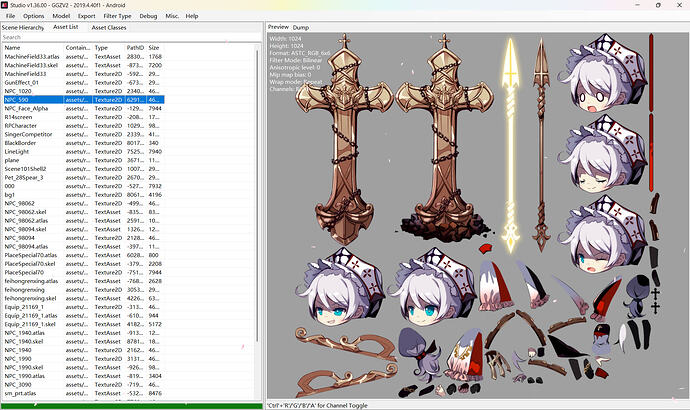Select the Equip_21169_1.skel row
The width and height of the screenshot is (690, 410).
coord(84,324)
